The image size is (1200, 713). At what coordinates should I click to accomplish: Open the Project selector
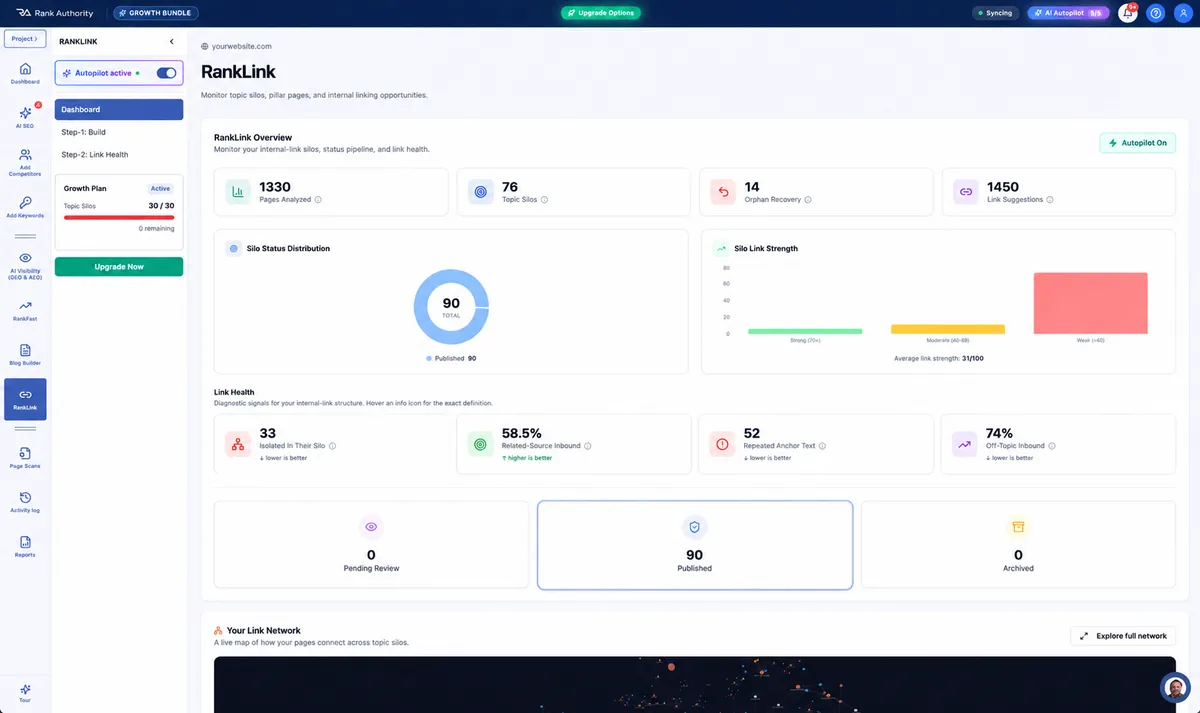(x=25, y=38)
